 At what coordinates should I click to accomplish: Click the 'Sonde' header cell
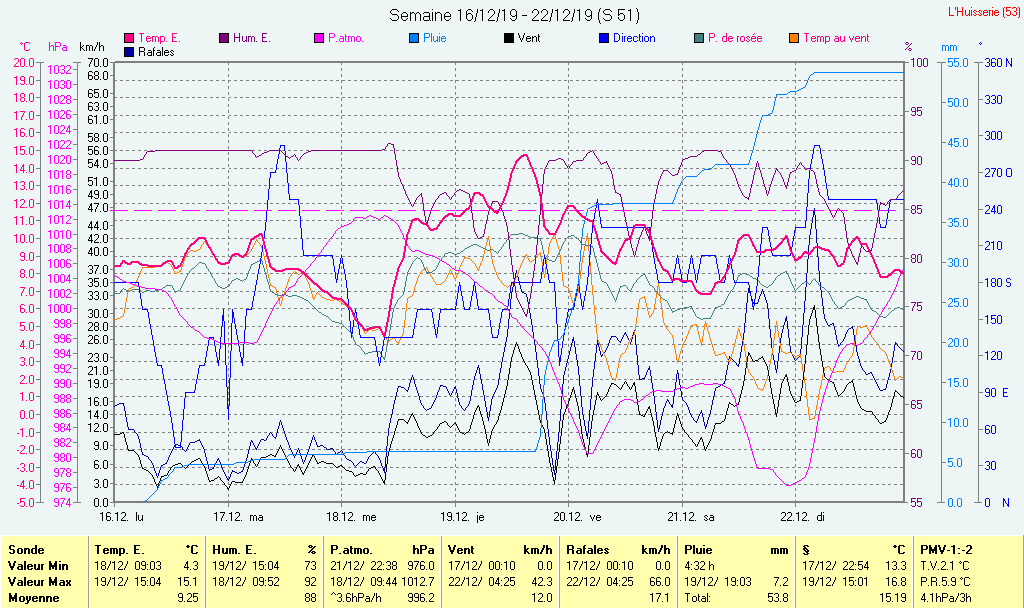coord(26,551)
